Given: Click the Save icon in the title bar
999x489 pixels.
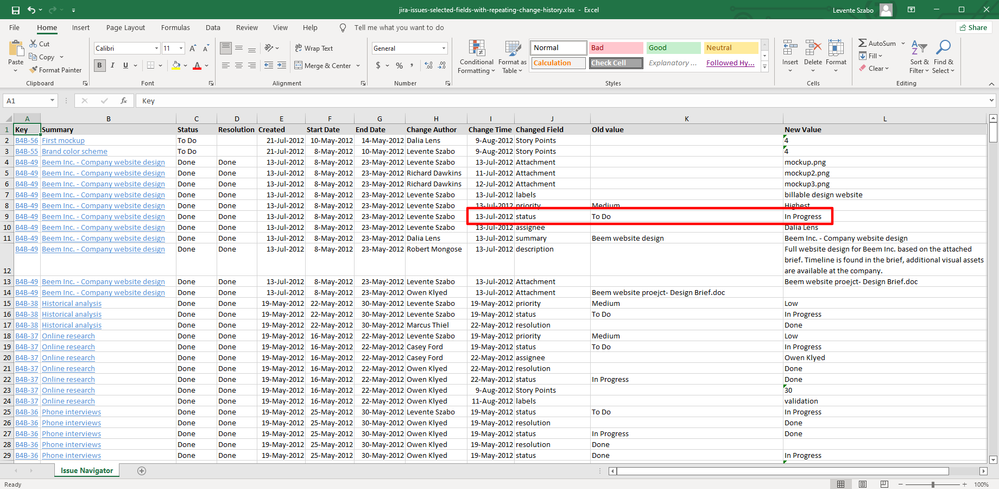Looking at the screenshot, I should tap(16, 10).
